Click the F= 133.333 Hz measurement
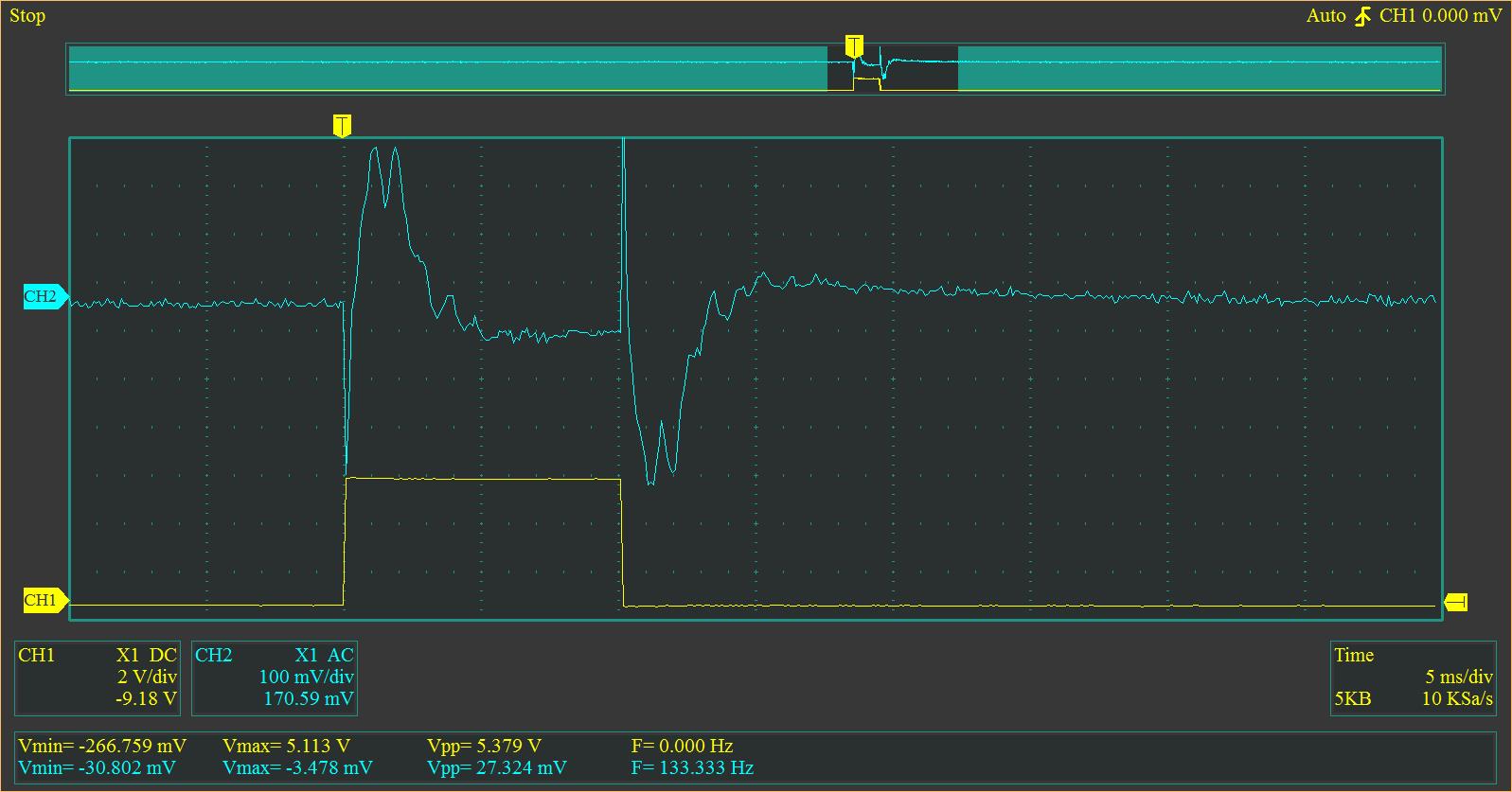The height and width of the screenshot is (792, 1512). (692, 767)
